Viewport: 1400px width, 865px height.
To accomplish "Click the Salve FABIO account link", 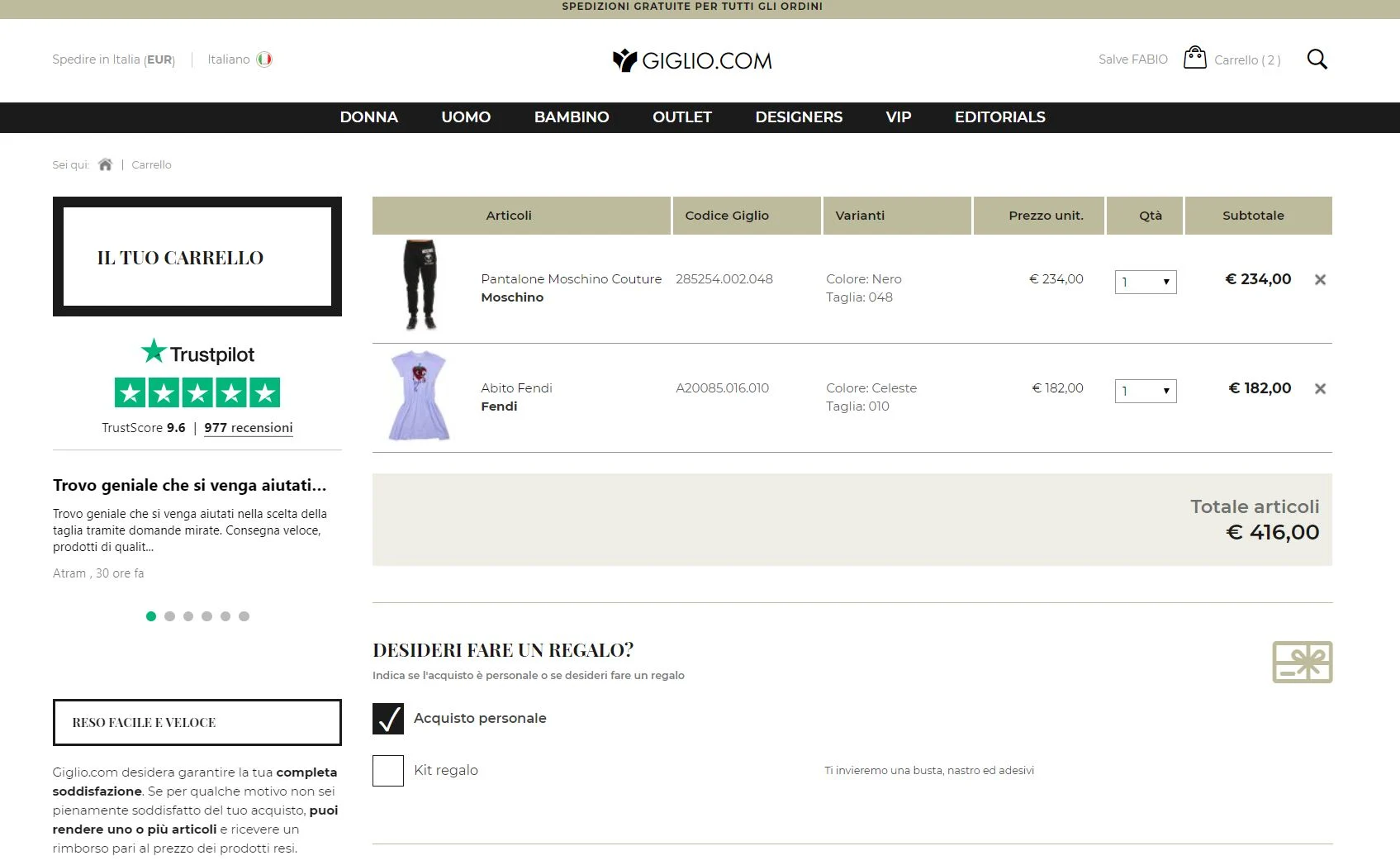I will pyautogui.click(x=1133, y=59).
